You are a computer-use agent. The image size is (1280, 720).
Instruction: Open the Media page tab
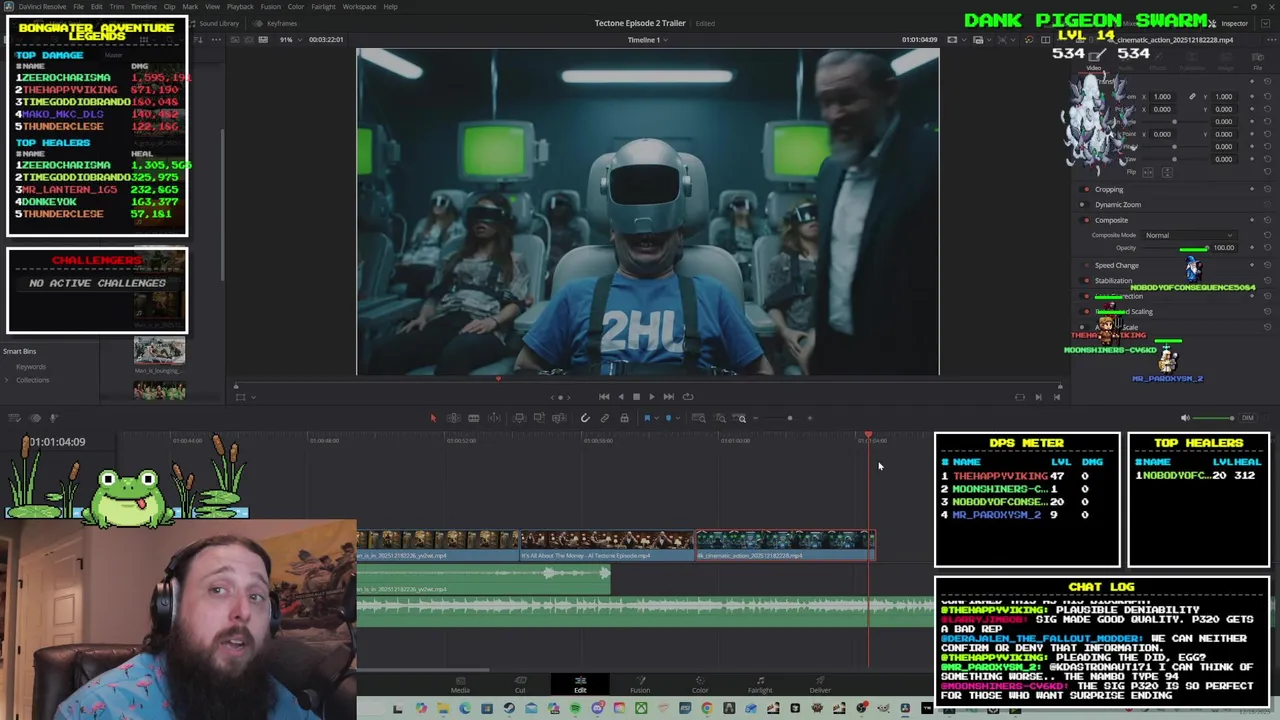pyautogui.click(x=460, y=685)
